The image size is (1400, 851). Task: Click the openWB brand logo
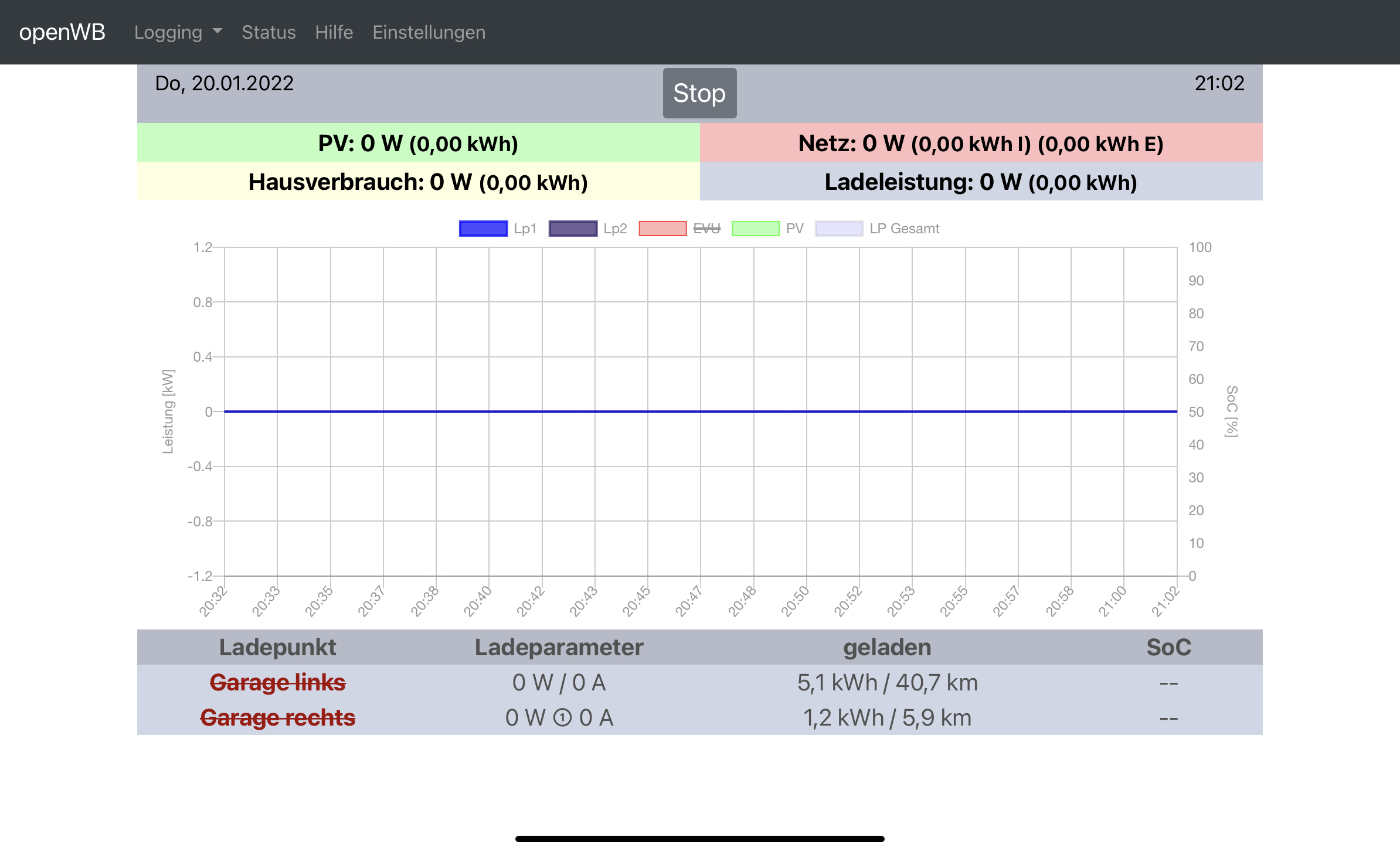point(62,32)
